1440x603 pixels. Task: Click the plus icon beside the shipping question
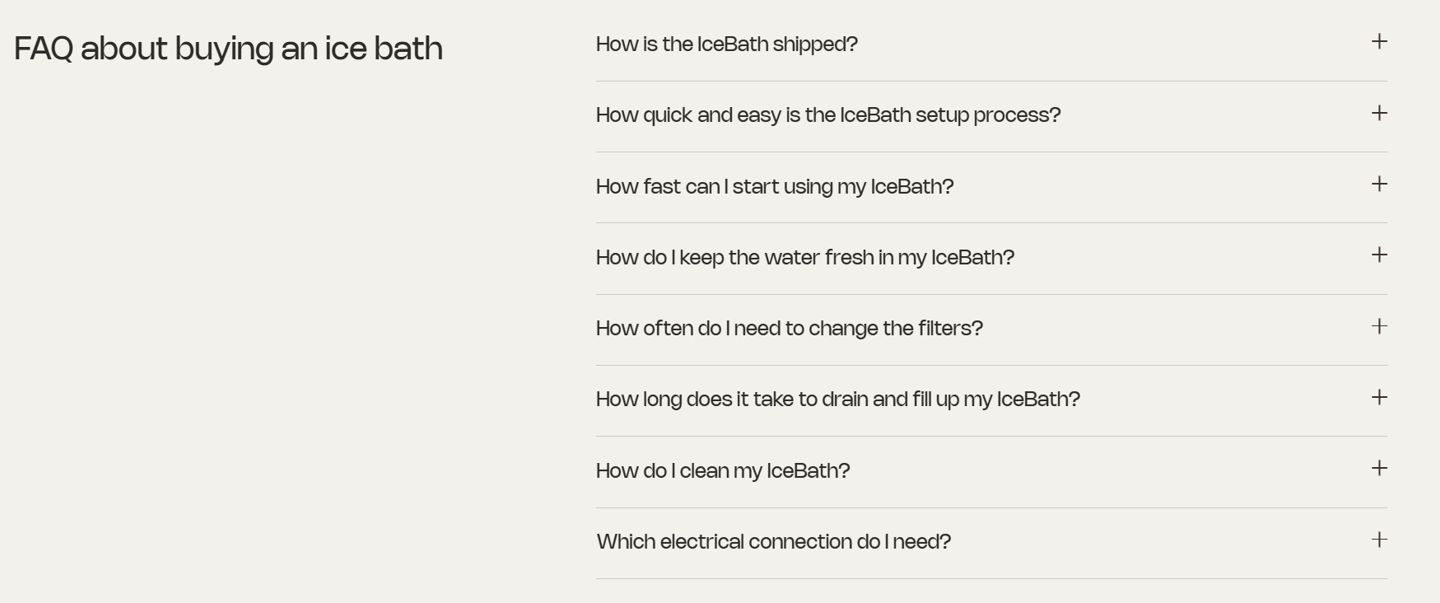[1379, 42]
